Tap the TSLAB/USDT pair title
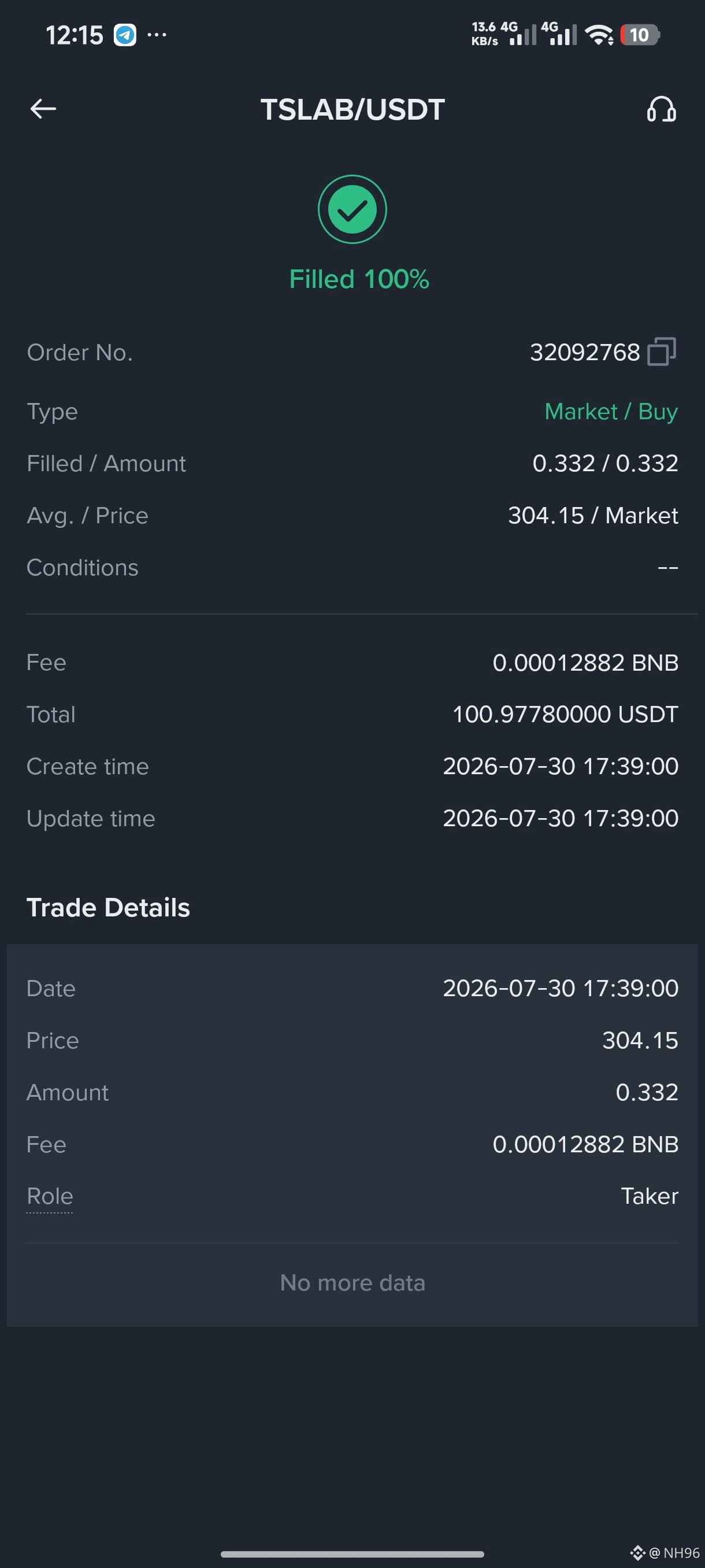The height and width of the screenshot is (1568, 705). (x=353, y=110)
